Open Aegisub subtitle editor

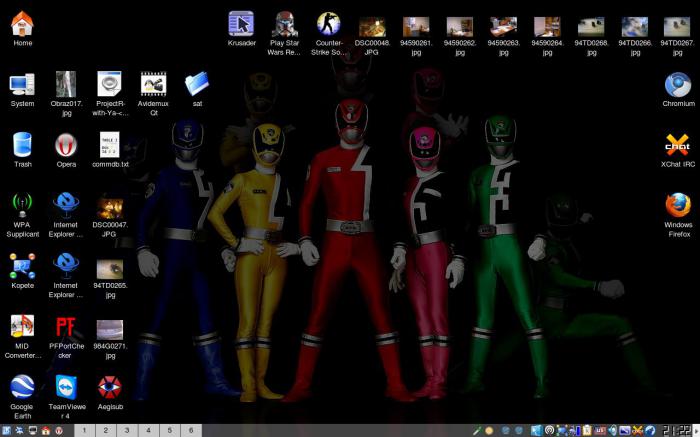pyautogui.click(x=110, y=392)
